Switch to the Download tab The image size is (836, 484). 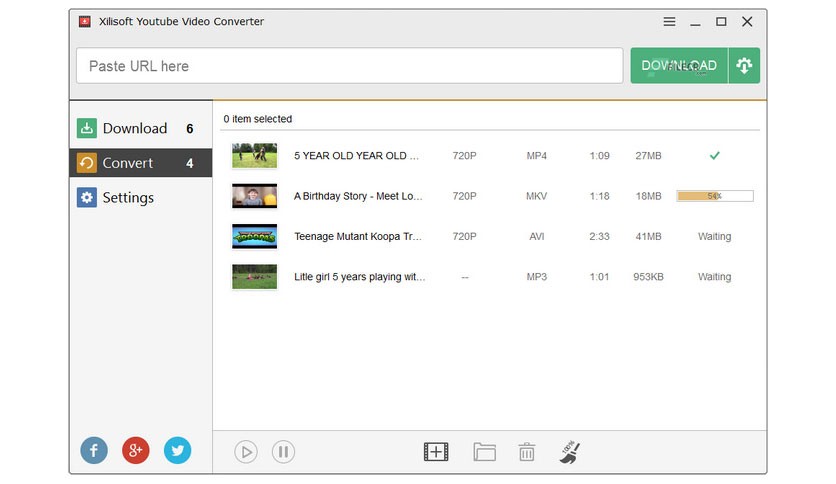click(x=141, y=128)
